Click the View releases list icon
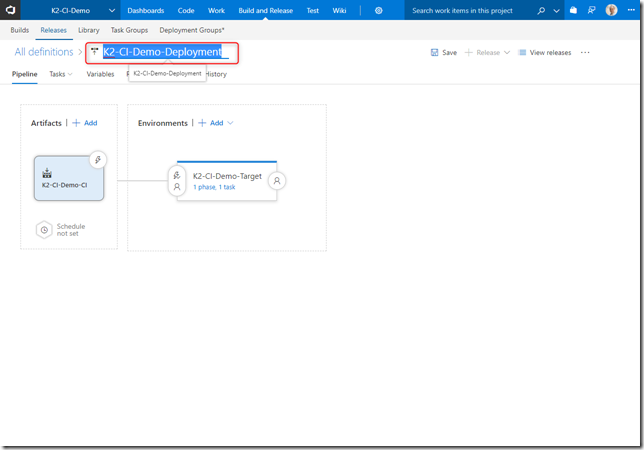The height and width of the screenshot is (450, 644). [522, 53]
